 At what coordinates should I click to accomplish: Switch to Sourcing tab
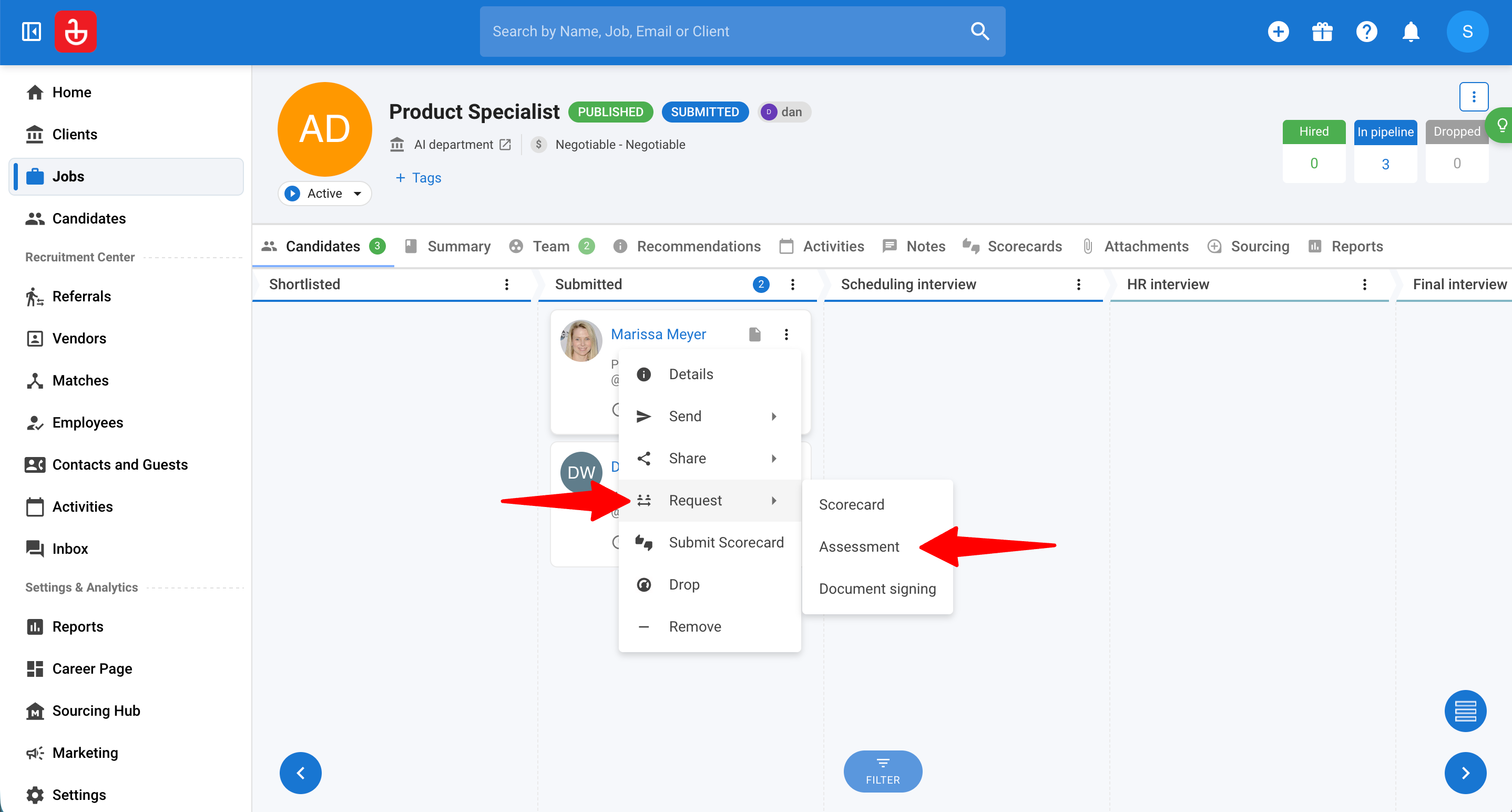[1248, 247]
